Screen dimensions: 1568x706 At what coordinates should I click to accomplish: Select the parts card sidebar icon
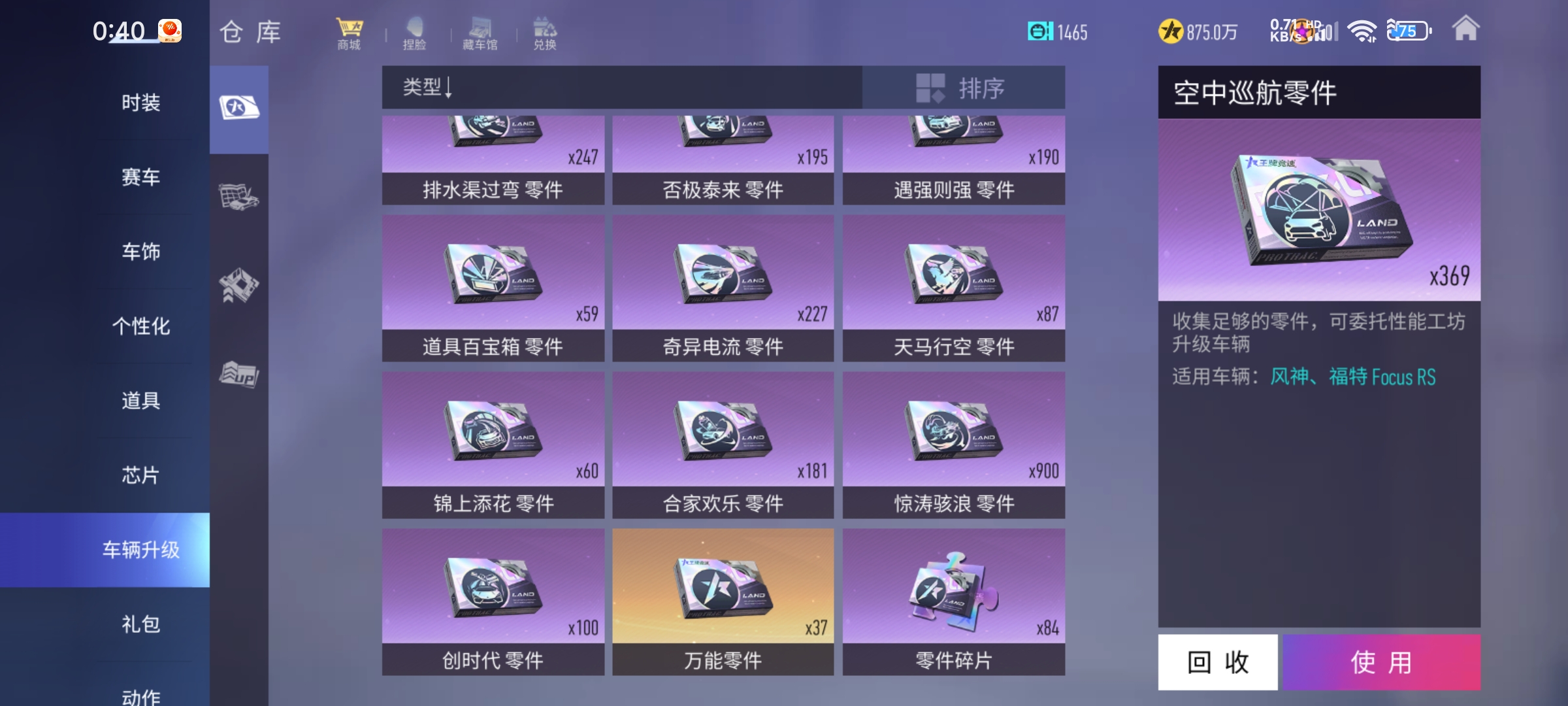click(x=238, y=109)
